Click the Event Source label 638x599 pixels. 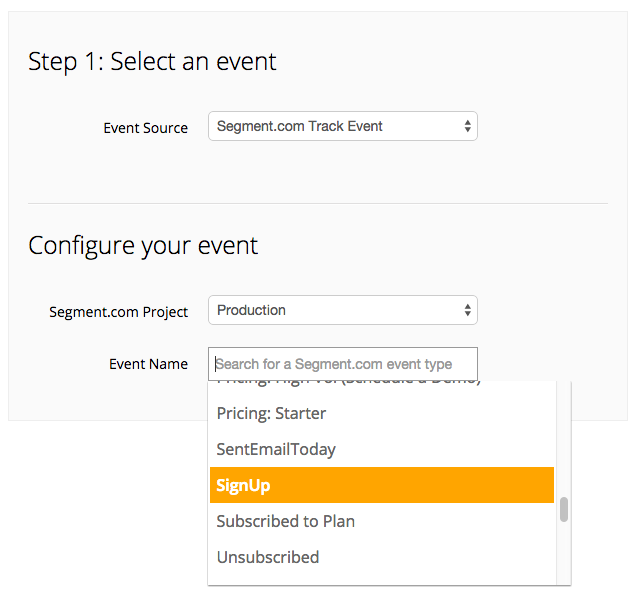coord(146,128)
